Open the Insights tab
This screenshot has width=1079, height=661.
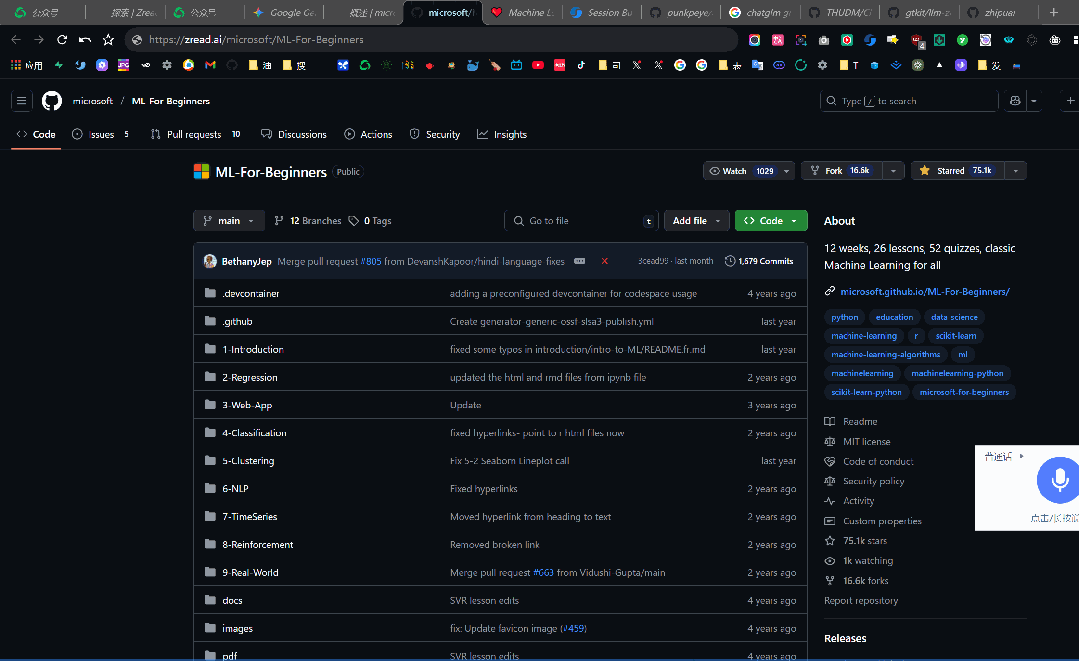point(502,135)
